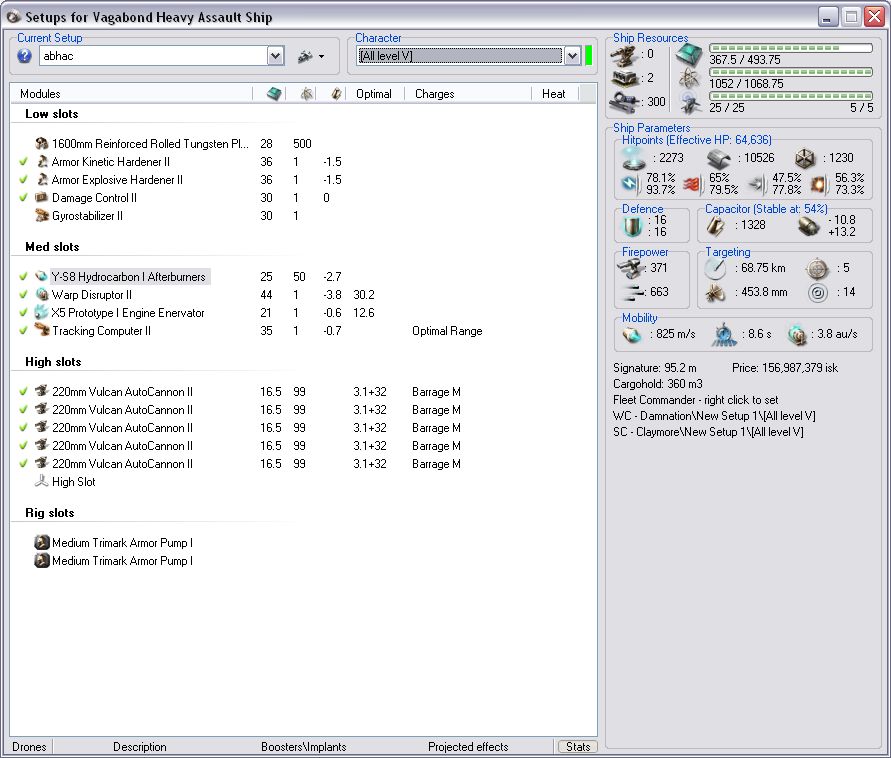Click the Gyrostabilizer II module icon
The width and height of the screenshot is (891, 758).
coord(42,216)
